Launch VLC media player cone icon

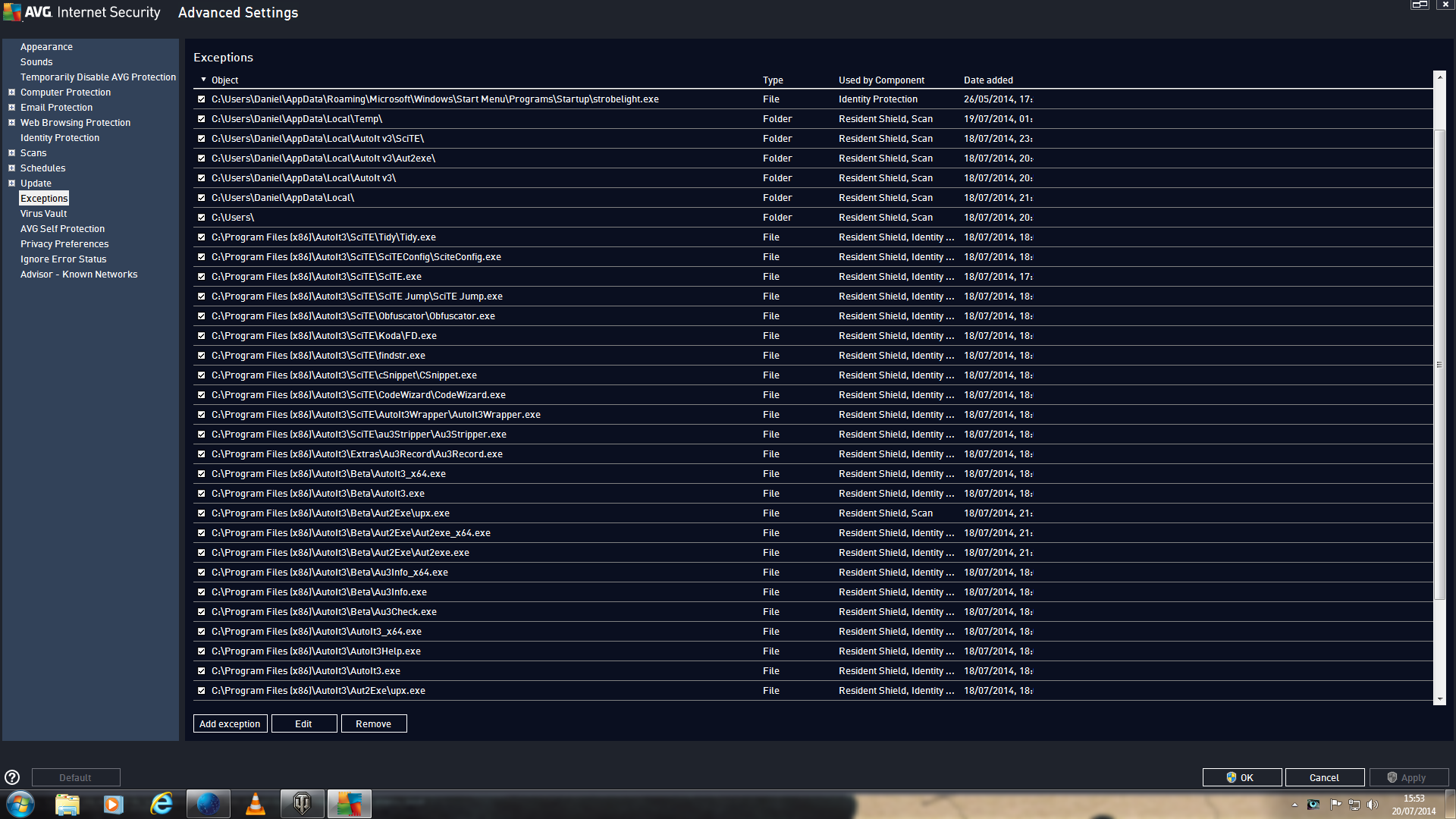coord(256,804)
